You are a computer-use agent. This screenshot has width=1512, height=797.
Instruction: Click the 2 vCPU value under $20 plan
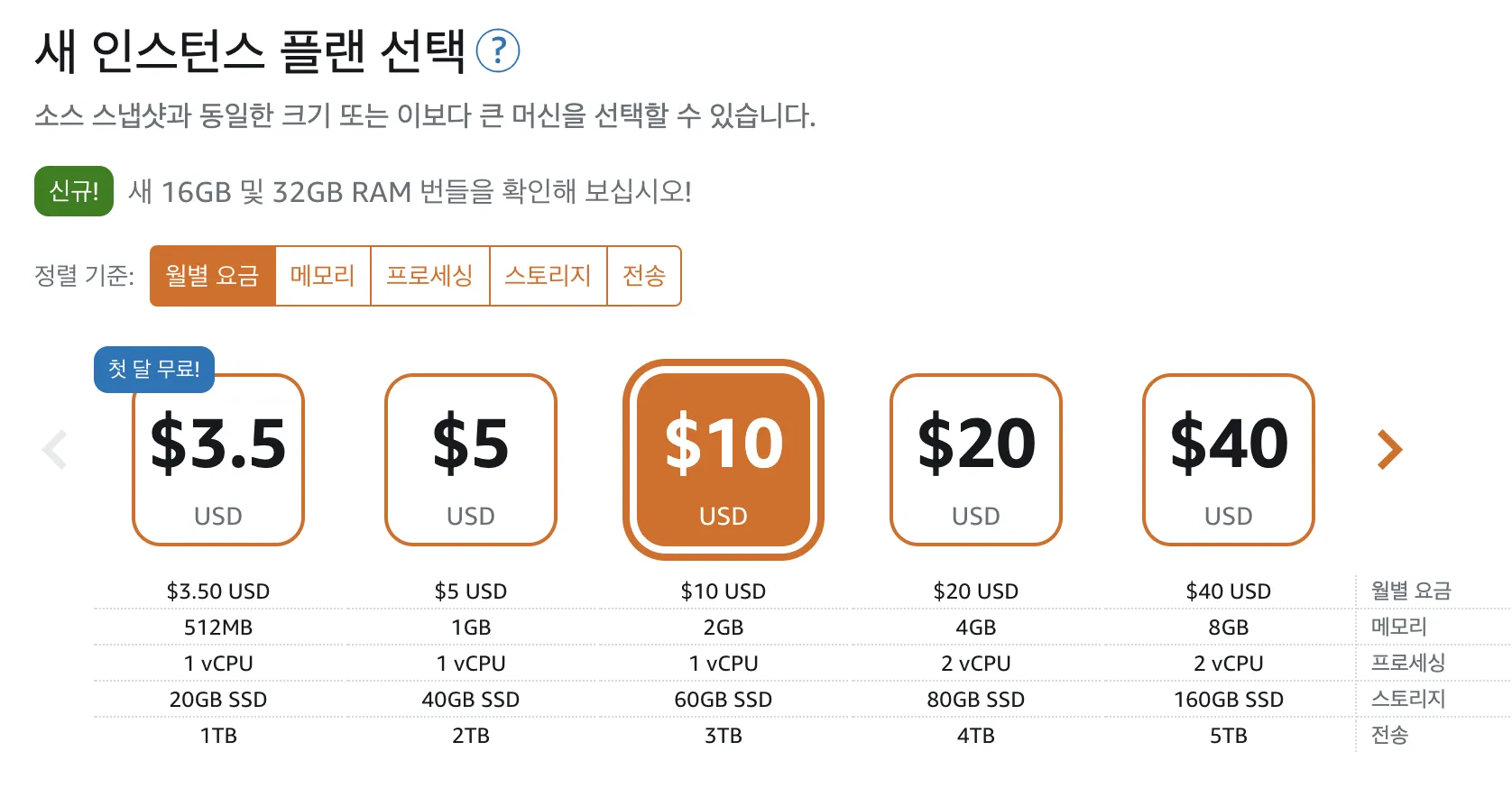point(976,664)
